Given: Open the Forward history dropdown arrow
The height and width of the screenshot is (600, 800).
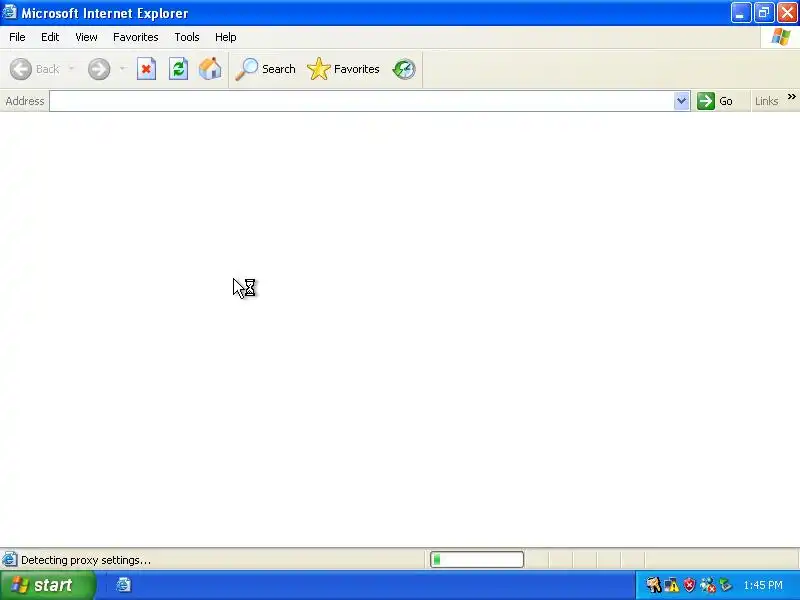Looking at the screenshot, I should coord(122,69).
